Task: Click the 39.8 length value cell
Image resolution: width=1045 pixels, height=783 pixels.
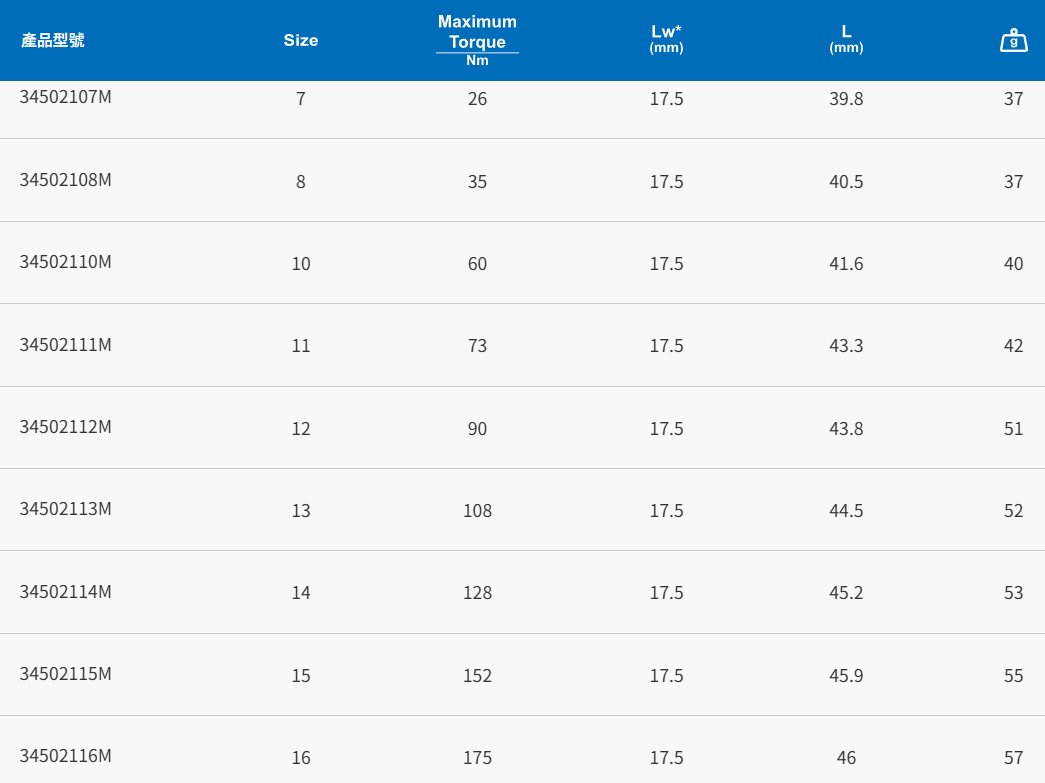Action: 846,99
